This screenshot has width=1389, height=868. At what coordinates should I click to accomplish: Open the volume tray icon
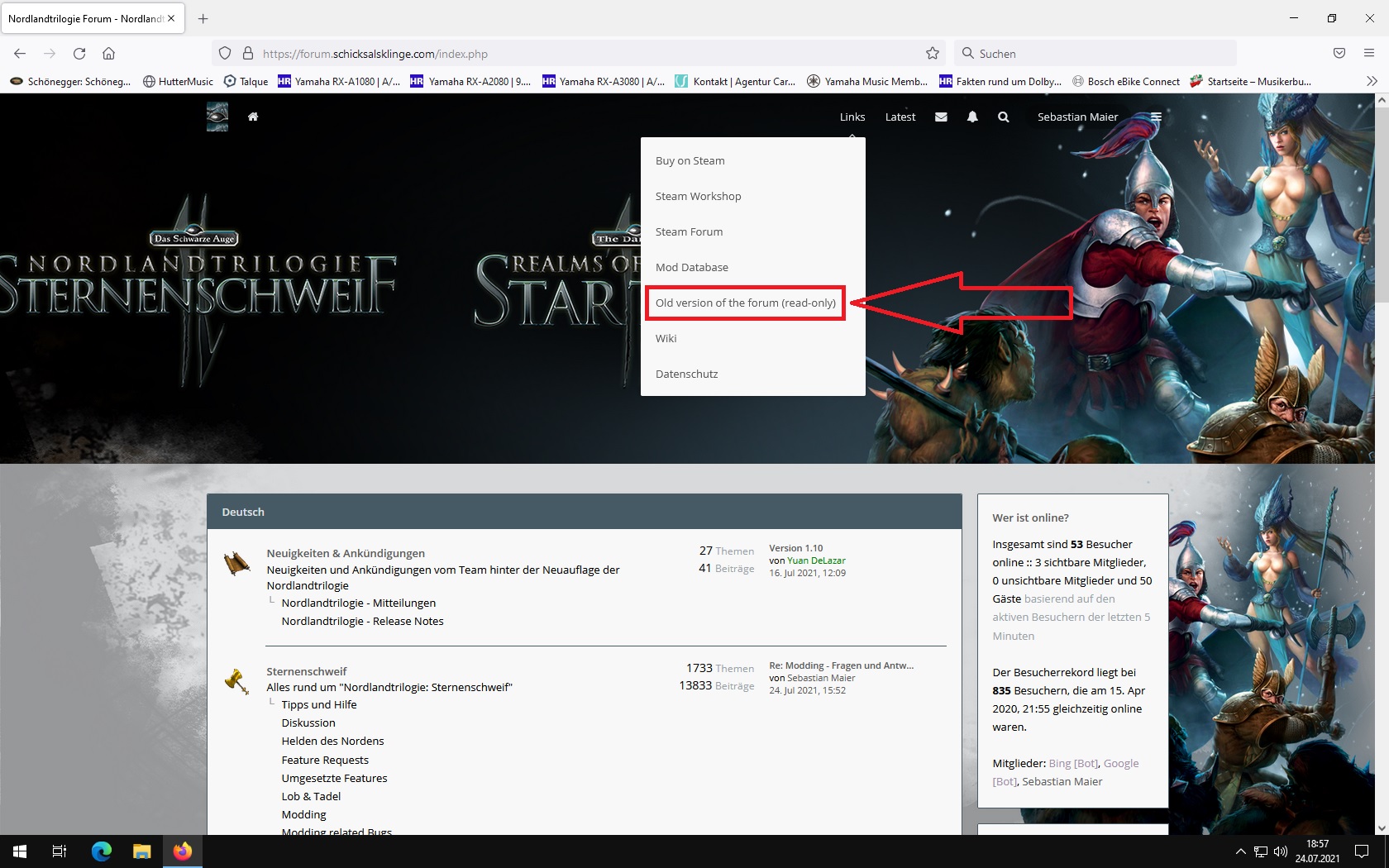click(1281, 851)
